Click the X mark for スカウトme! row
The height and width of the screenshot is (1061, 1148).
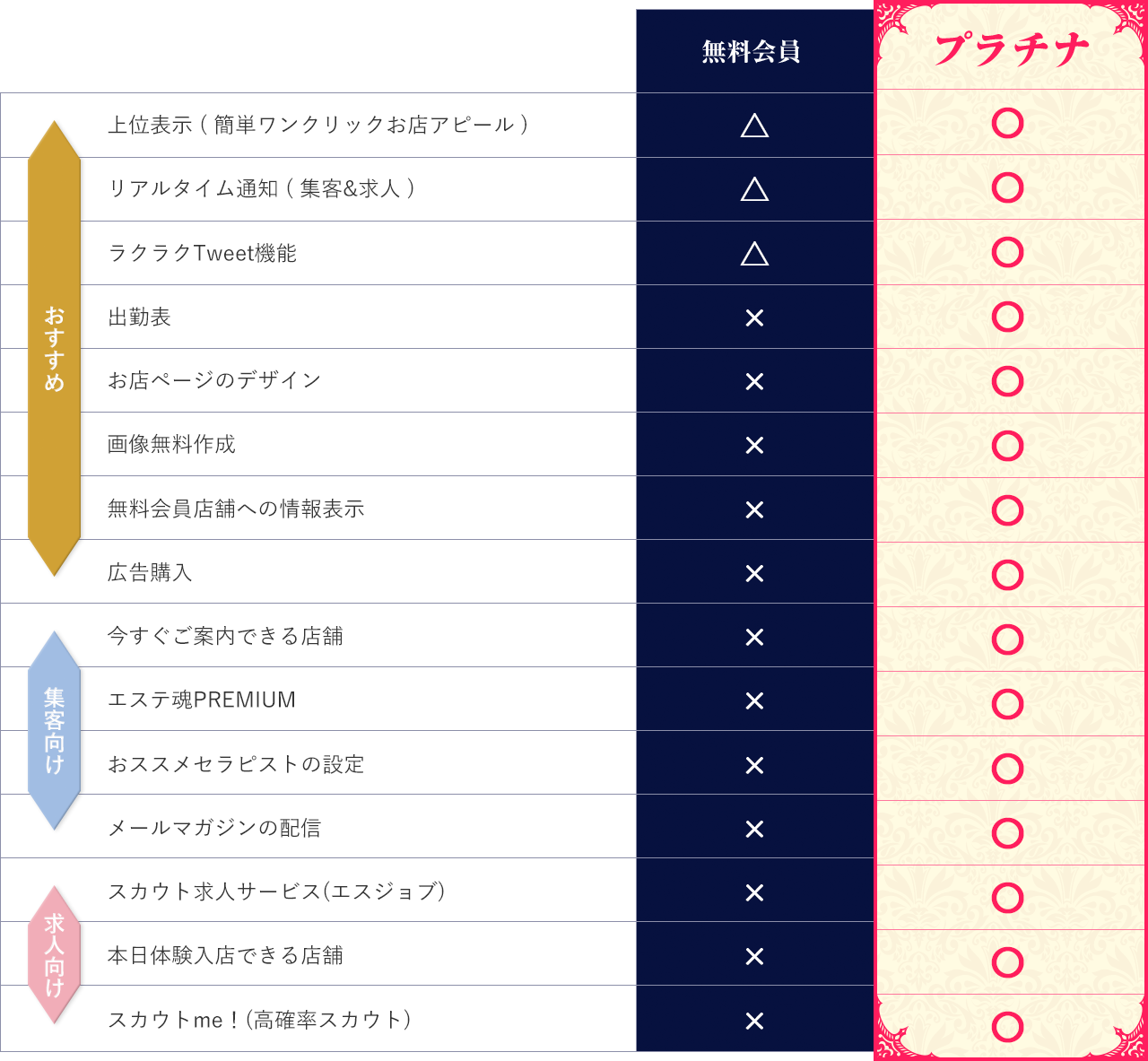754,1021
